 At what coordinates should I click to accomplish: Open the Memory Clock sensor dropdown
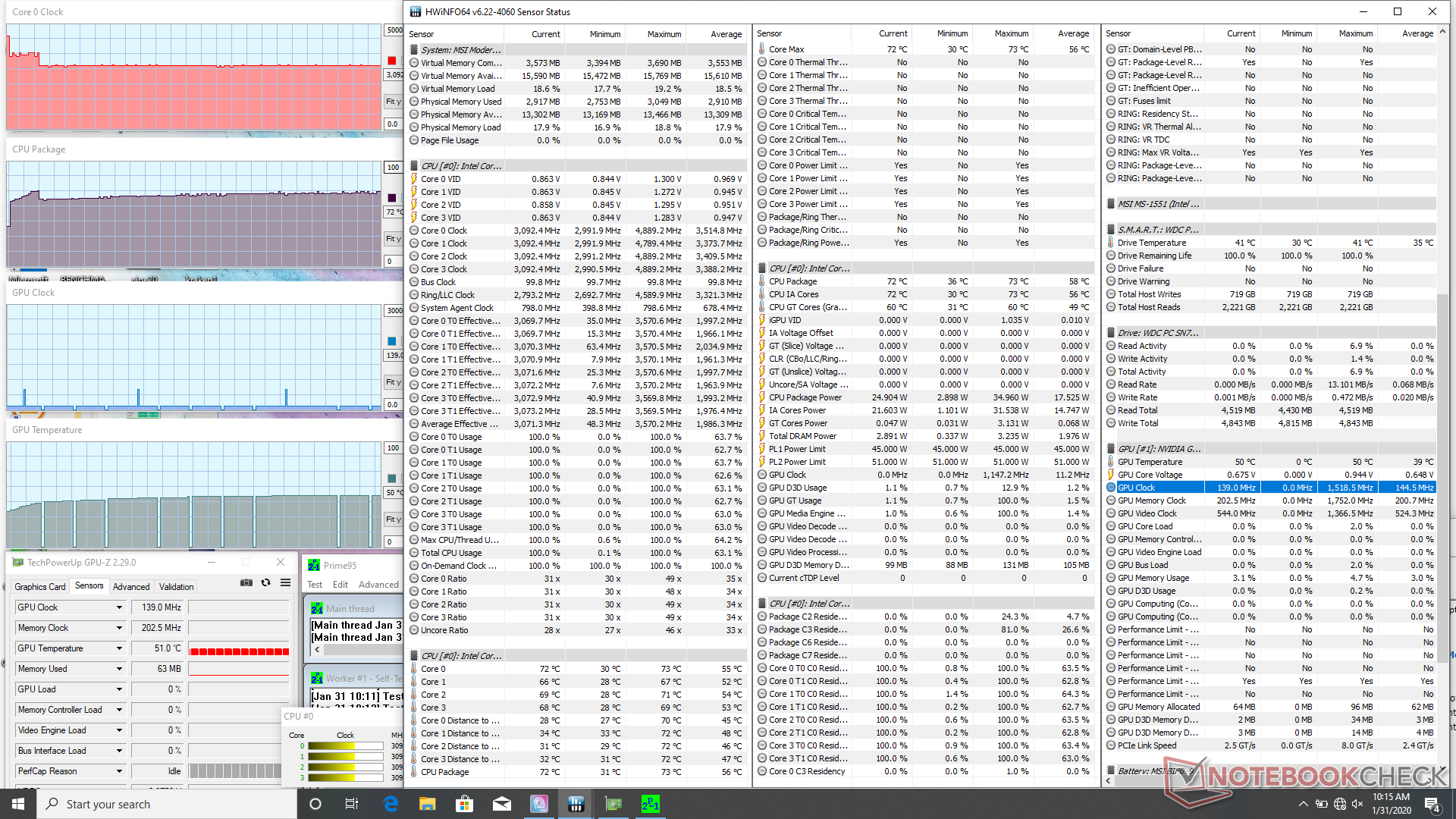119,628
